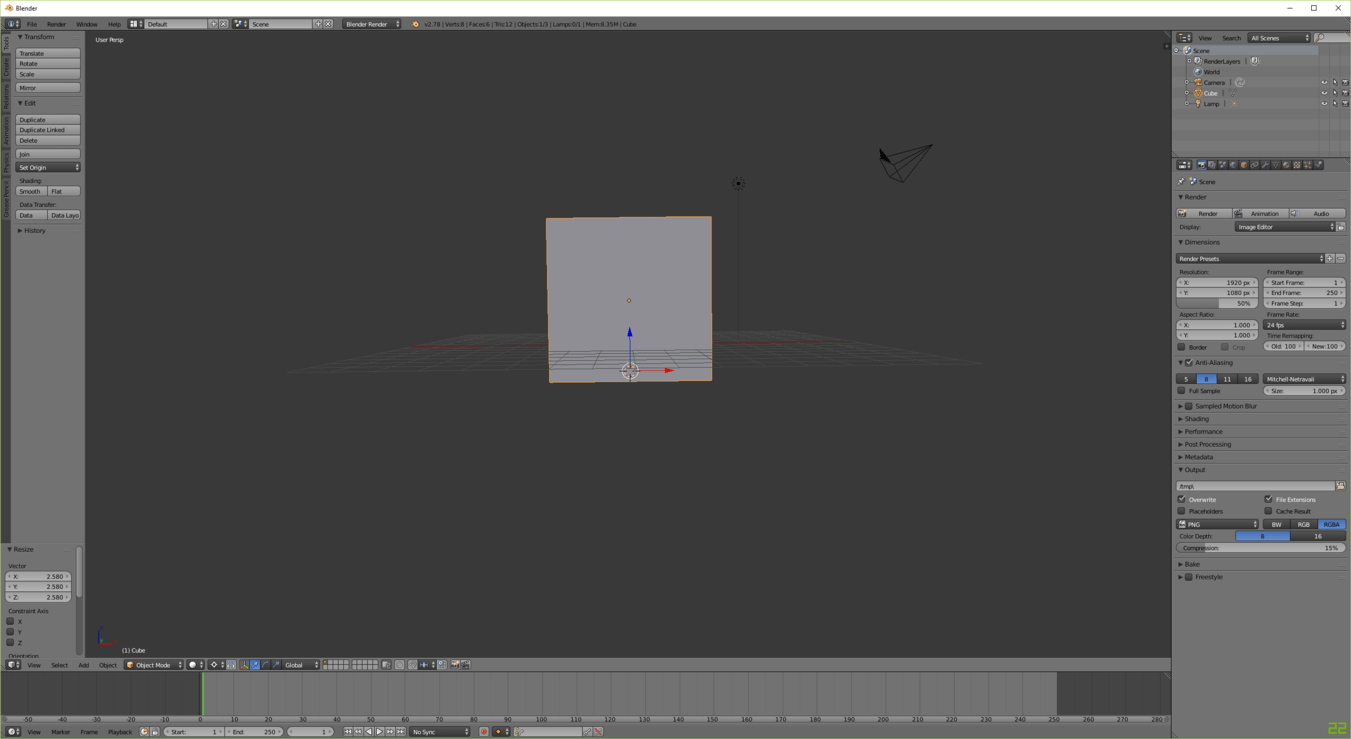Open the Material properties tab (sphere icon)

click(x=1285, y=165)
